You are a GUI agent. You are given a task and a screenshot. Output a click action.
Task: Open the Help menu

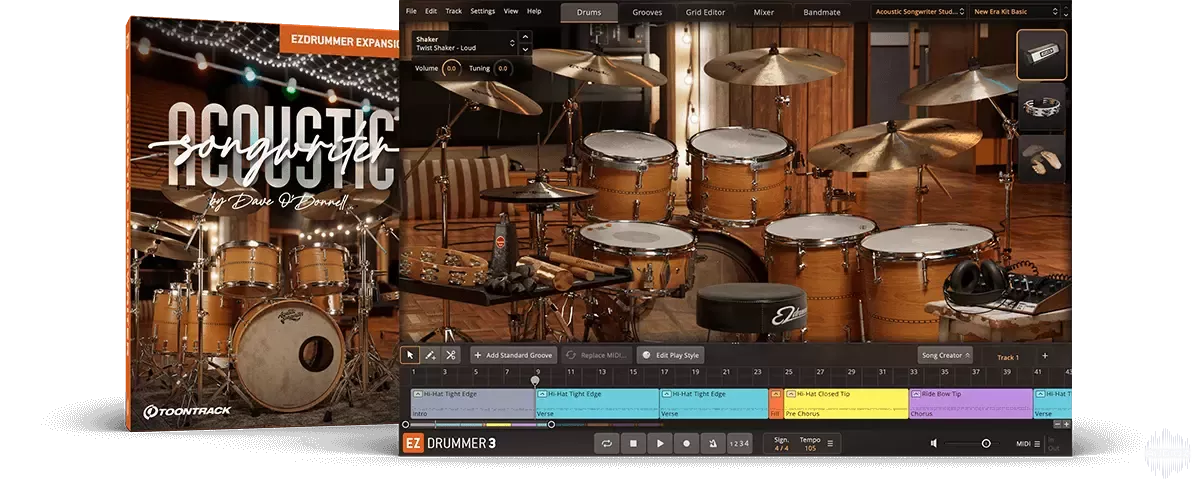(534, 11)
